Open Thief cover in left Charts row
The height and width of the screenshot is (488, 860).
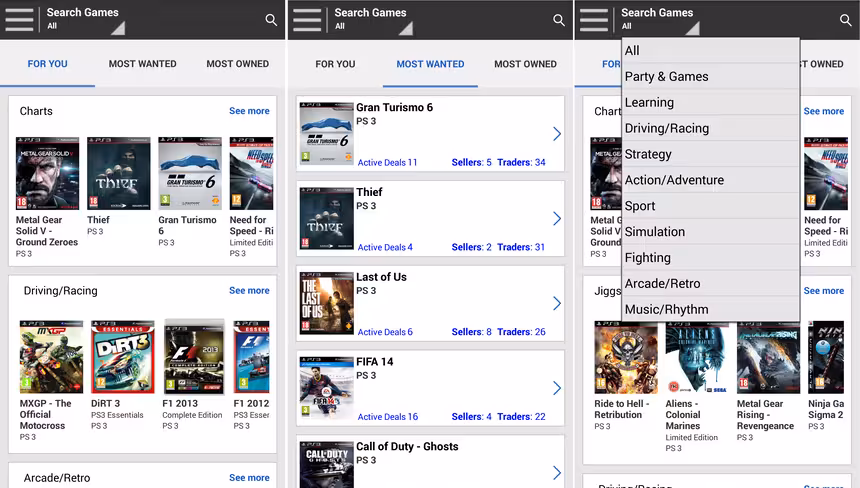(x=118, y=173)
